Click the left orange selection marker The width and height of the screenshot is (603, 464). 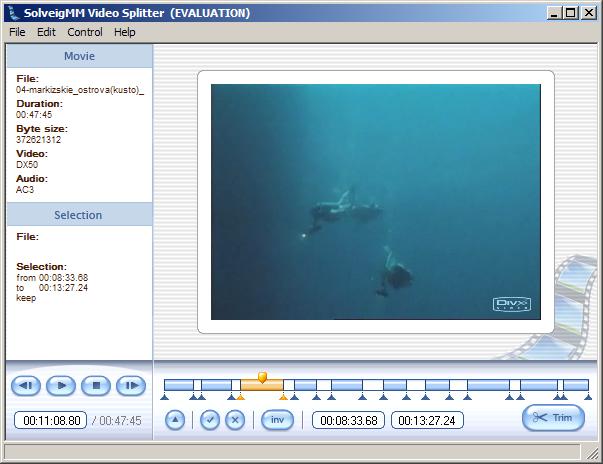point(240,397)
